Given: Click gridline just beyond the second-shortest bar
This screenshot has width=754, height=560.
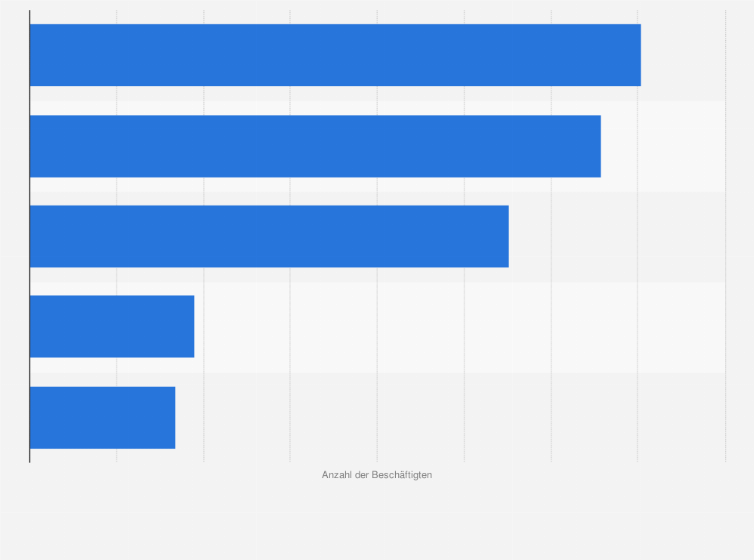Looking at the screenshot, I should click(203, 236).
